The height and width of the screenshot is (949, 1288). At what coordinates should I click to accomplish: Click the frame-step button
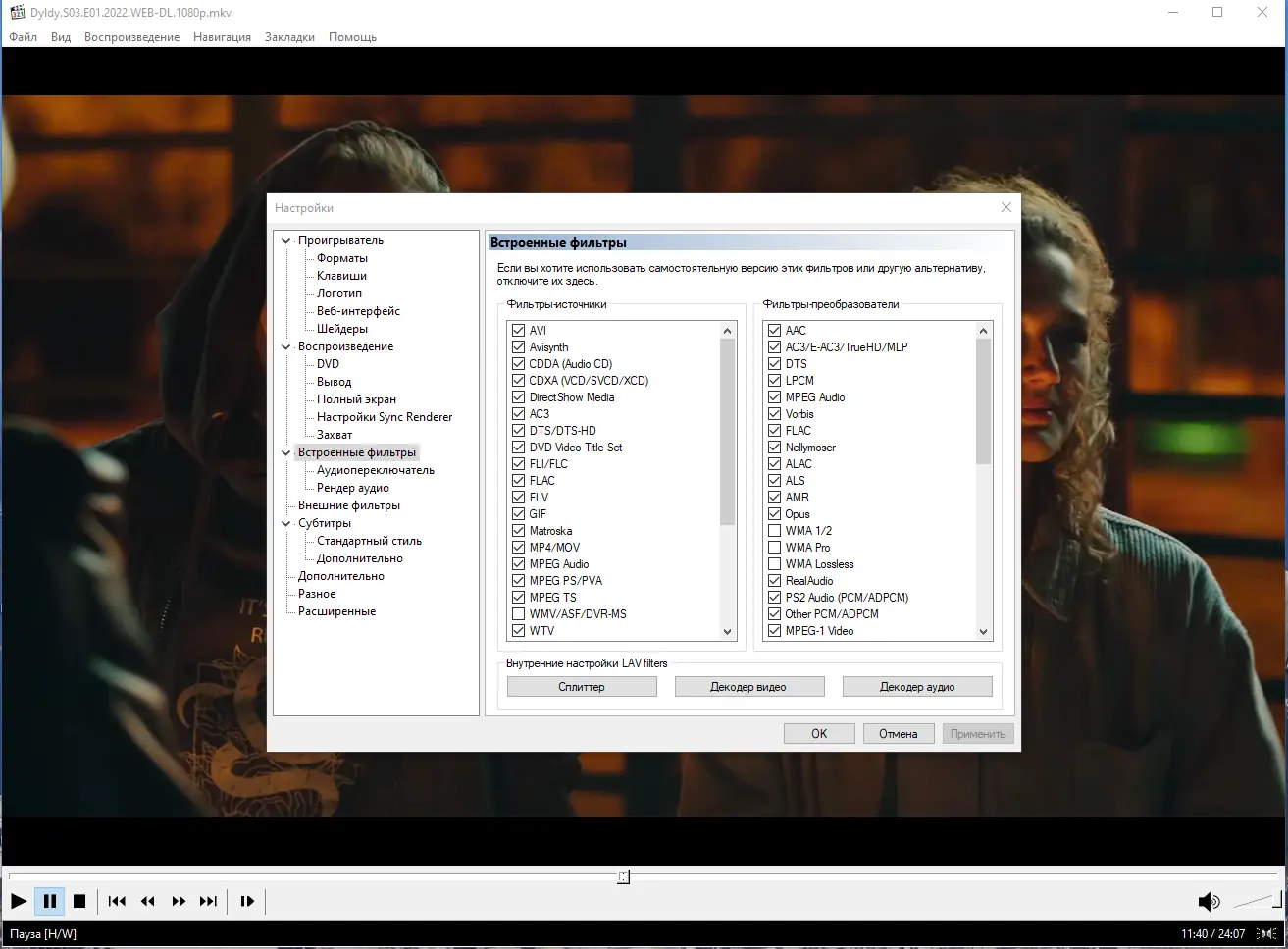coord(247,901)
